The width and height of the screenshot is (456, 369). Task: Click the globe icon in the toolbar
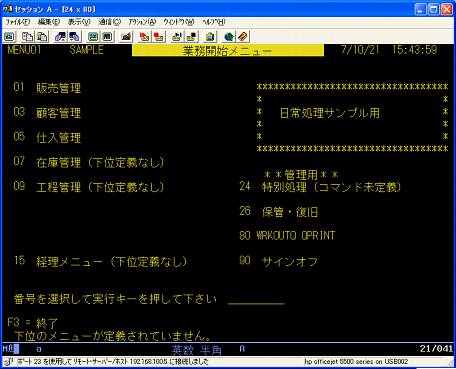tap(229, 37)
